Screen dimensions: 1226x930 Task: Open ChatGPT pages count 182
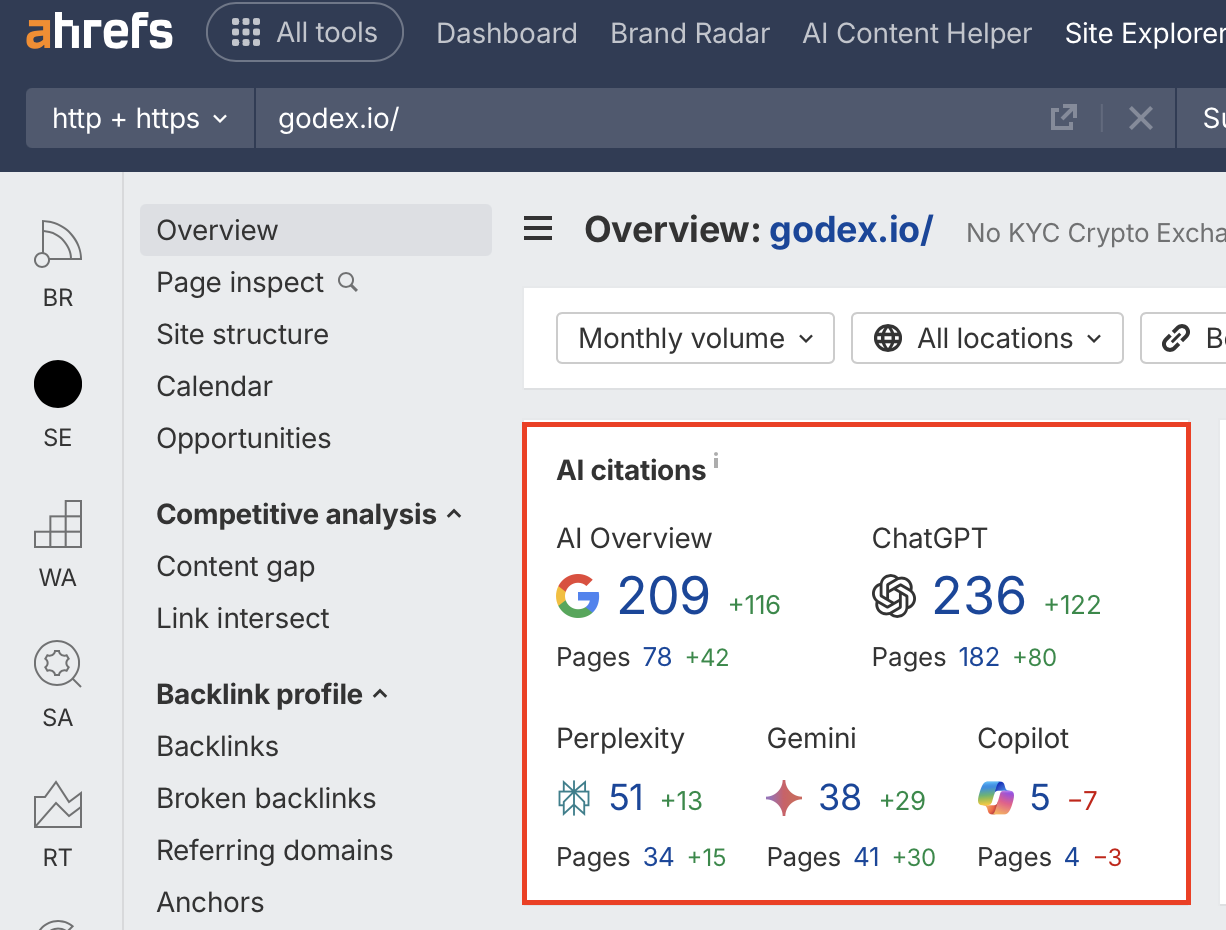coord(979,657)
